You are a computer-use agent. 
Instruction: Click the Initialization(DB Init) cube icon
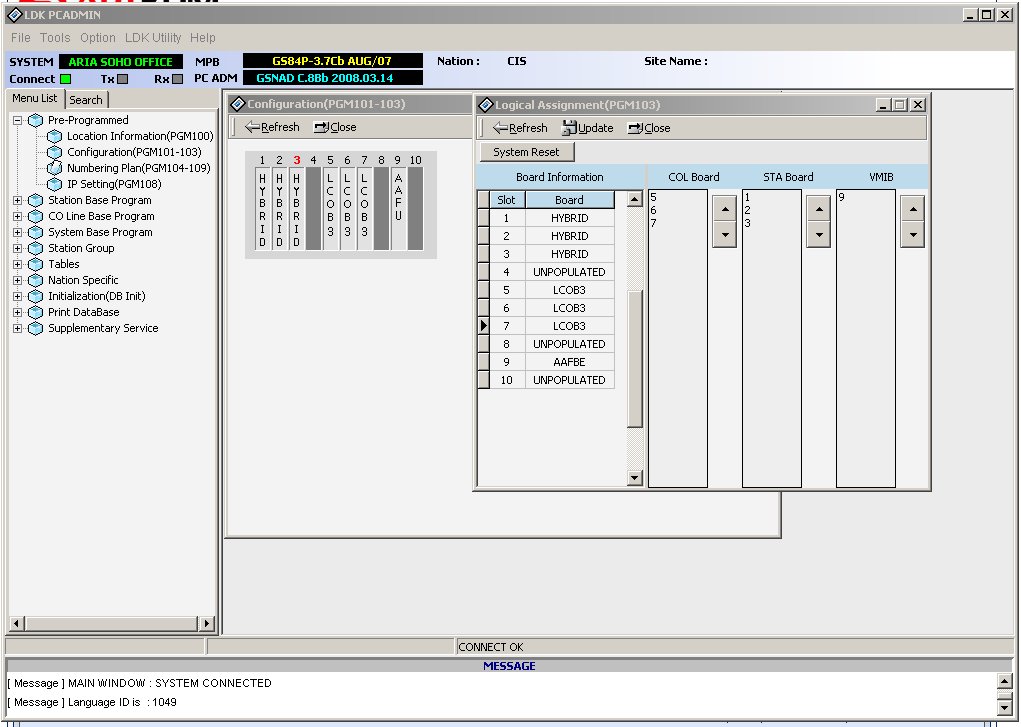[x=36, y=296]
